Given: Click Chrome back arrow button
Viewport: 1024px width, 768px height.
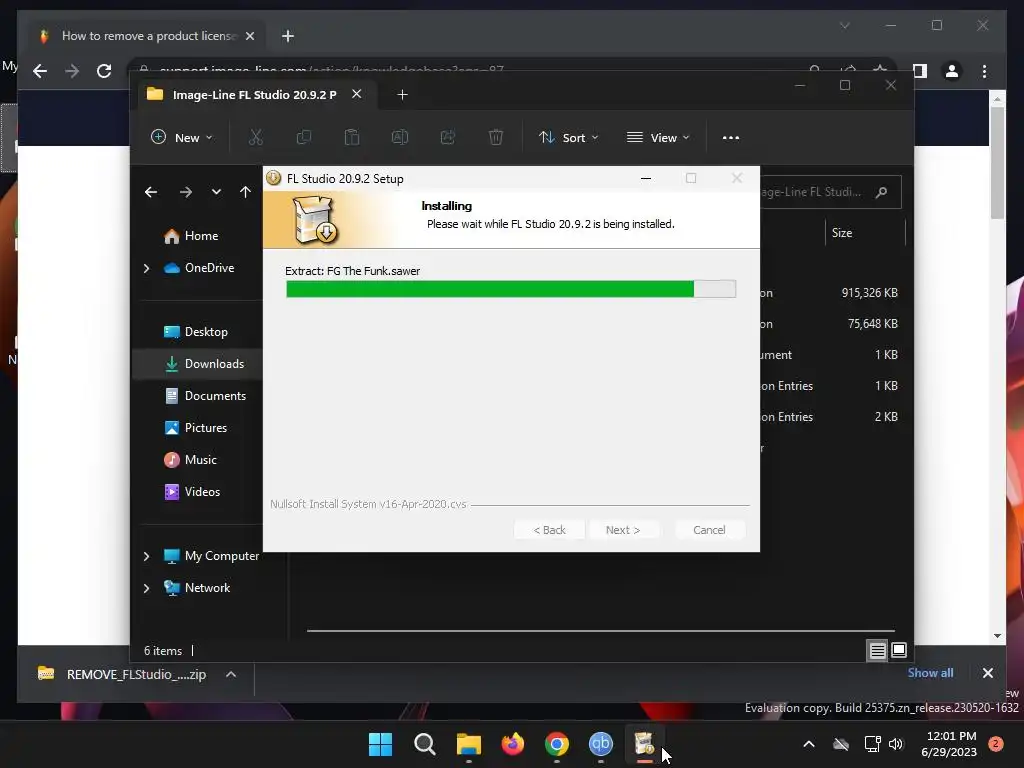Looking at the screenshot, I should [40, 71].
